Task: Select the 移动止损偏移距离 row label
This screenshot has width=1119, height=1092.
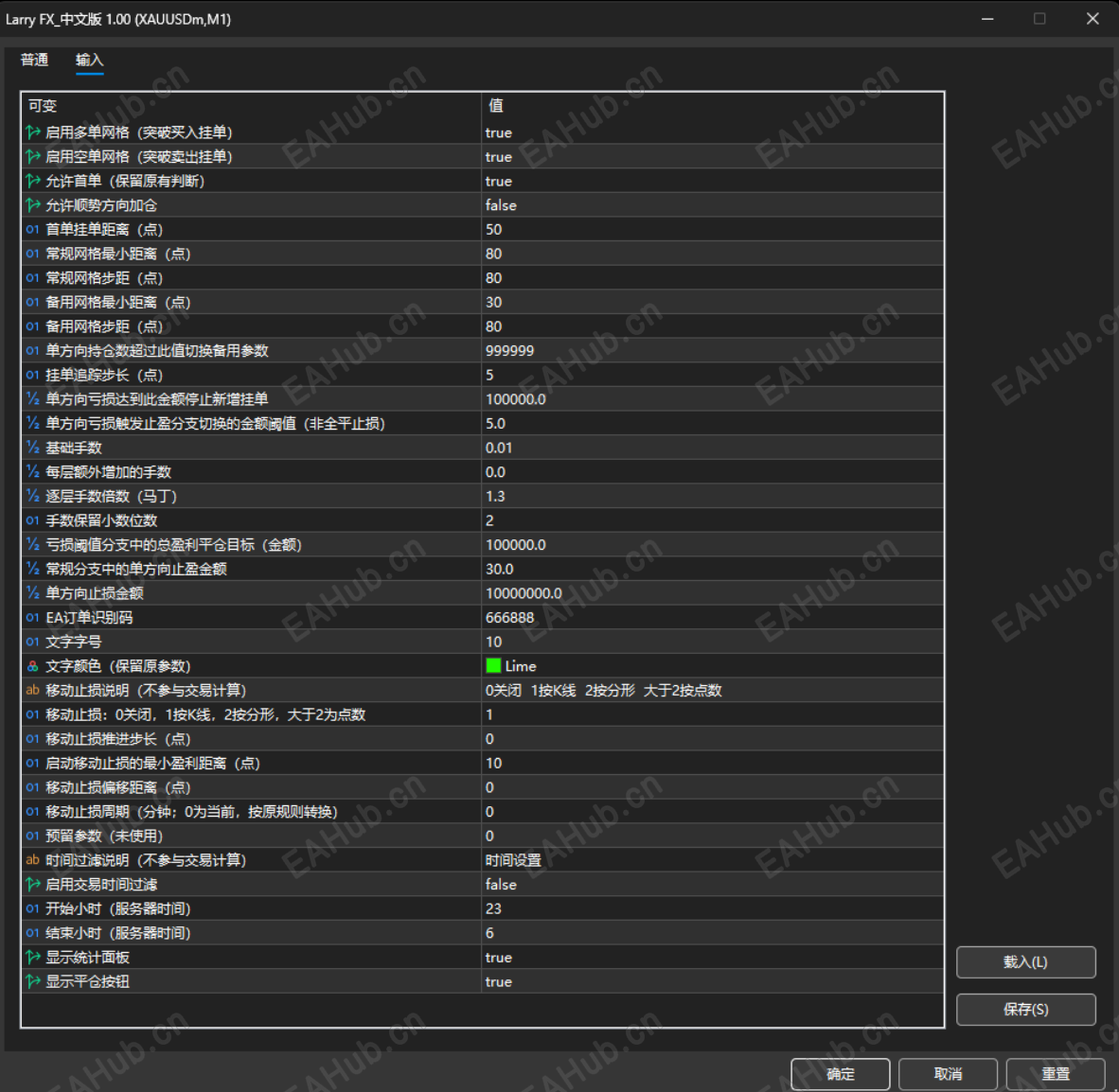Action: click(117, 786)
